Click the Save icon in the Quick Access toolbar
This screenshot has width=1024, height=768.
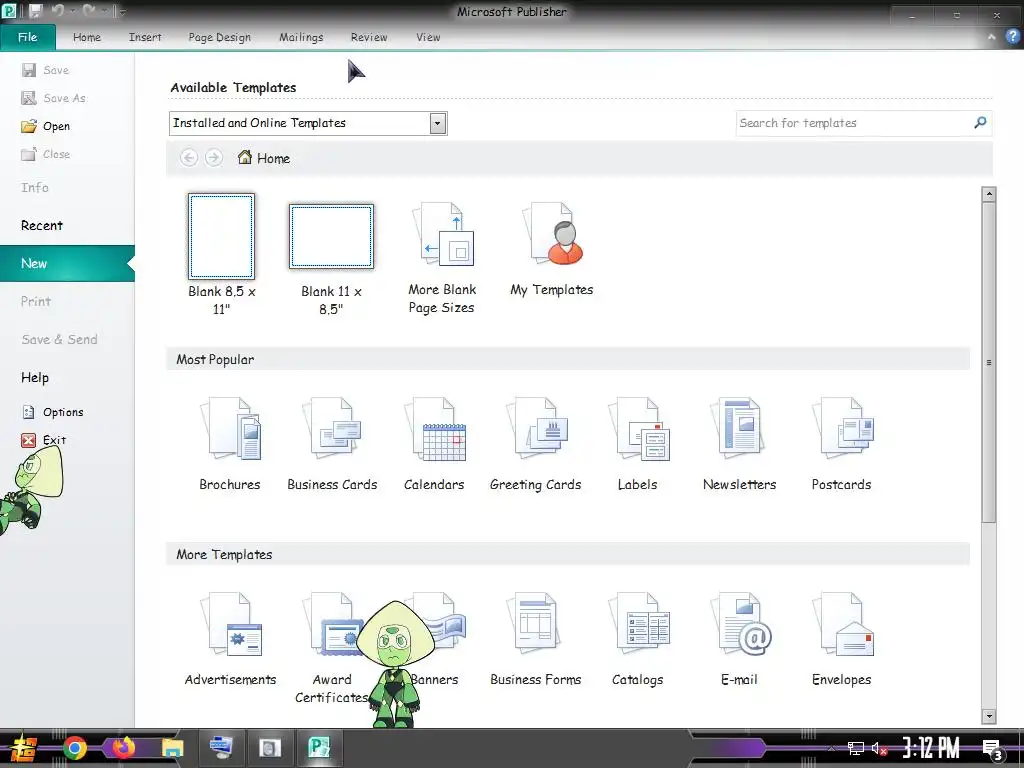[x=35, y=11]
